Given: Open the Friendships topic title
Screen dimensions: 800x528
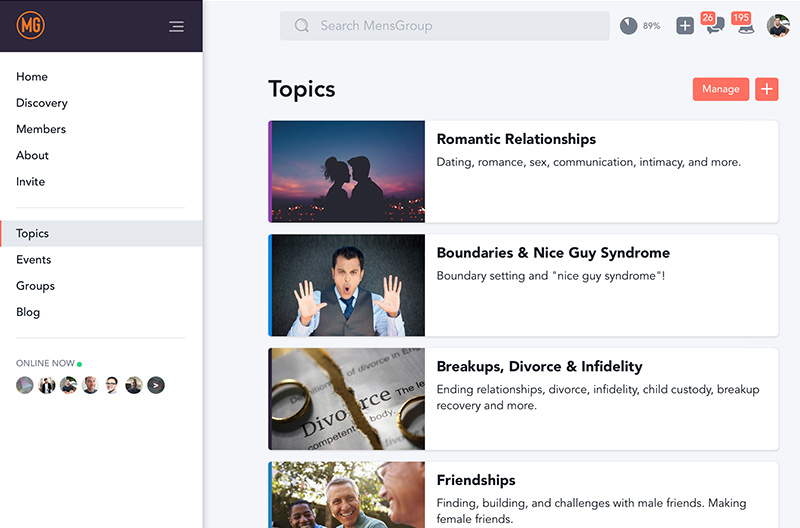Looking at the screenshot, I should tap(476, 481).
